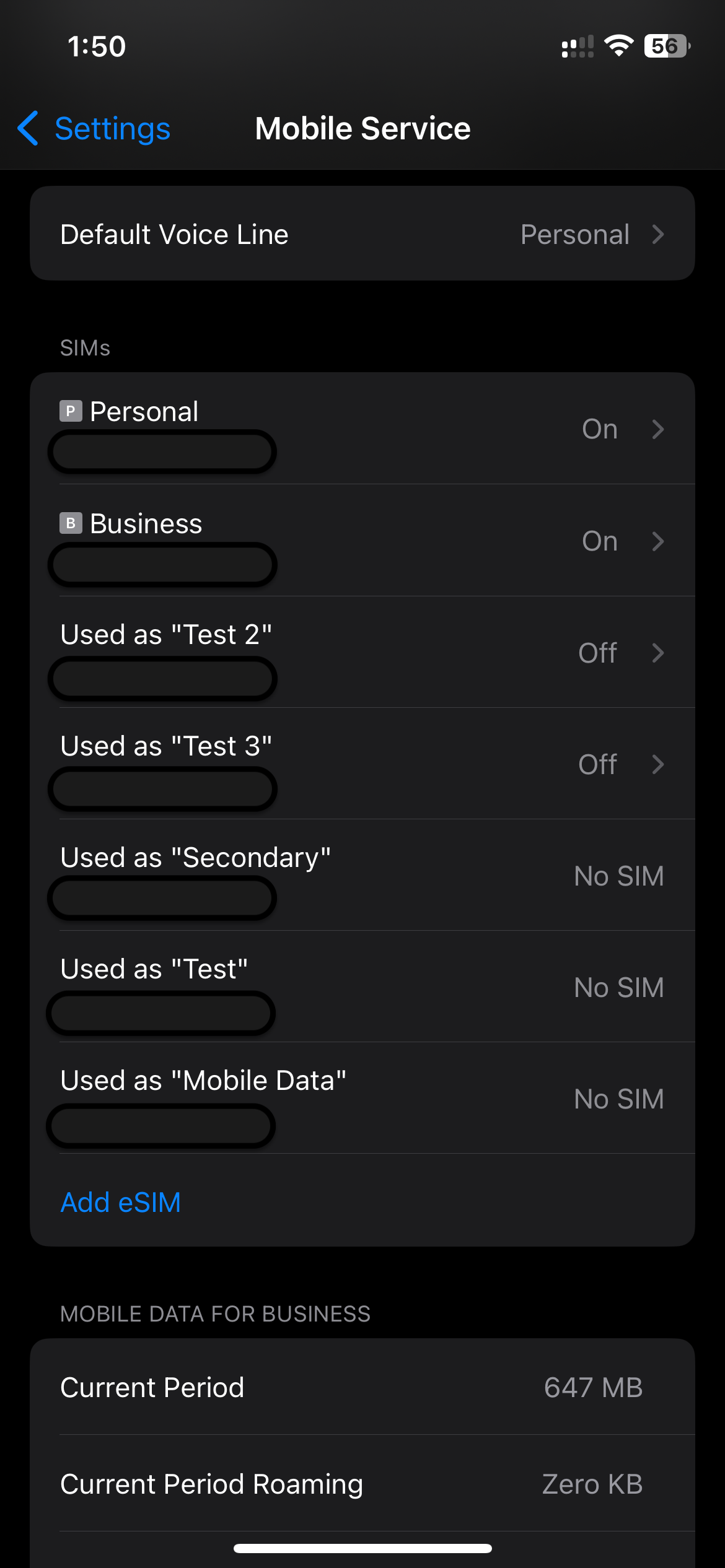Viewport: 725px width, 1568px height.
Task: Open Test 3 SIM details chevron
Action: [658, 764]
